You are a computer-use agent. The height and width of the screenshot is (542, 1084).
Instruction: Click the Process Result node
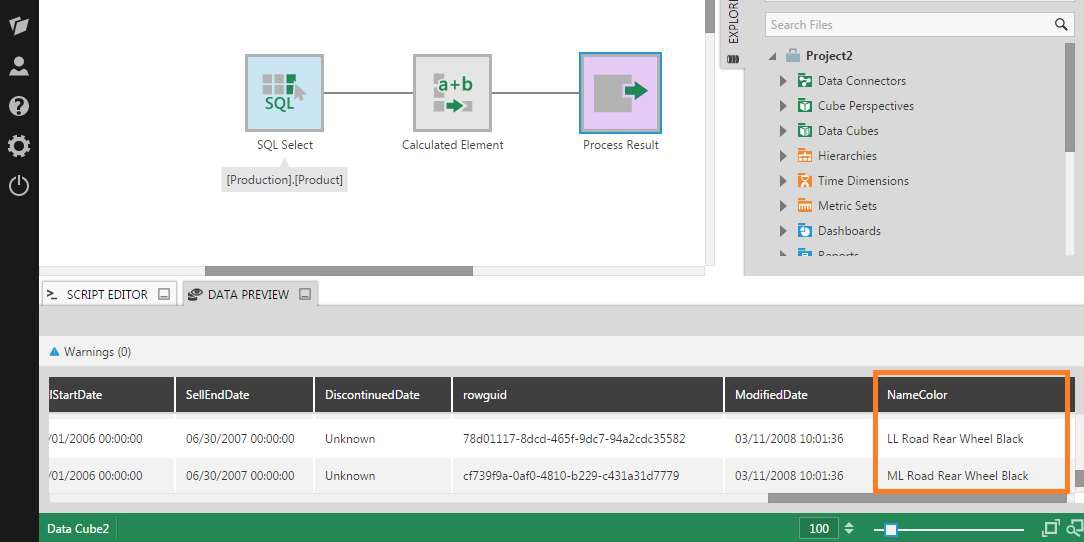click(620, 93)
